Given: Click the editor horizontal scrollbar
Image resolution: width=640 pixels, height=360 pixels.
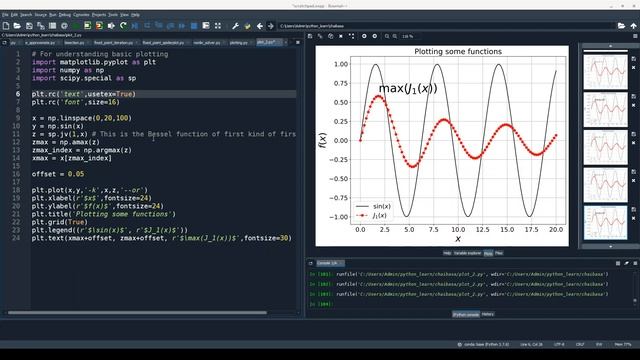Looking at the screenshot, I should [137, 313].
